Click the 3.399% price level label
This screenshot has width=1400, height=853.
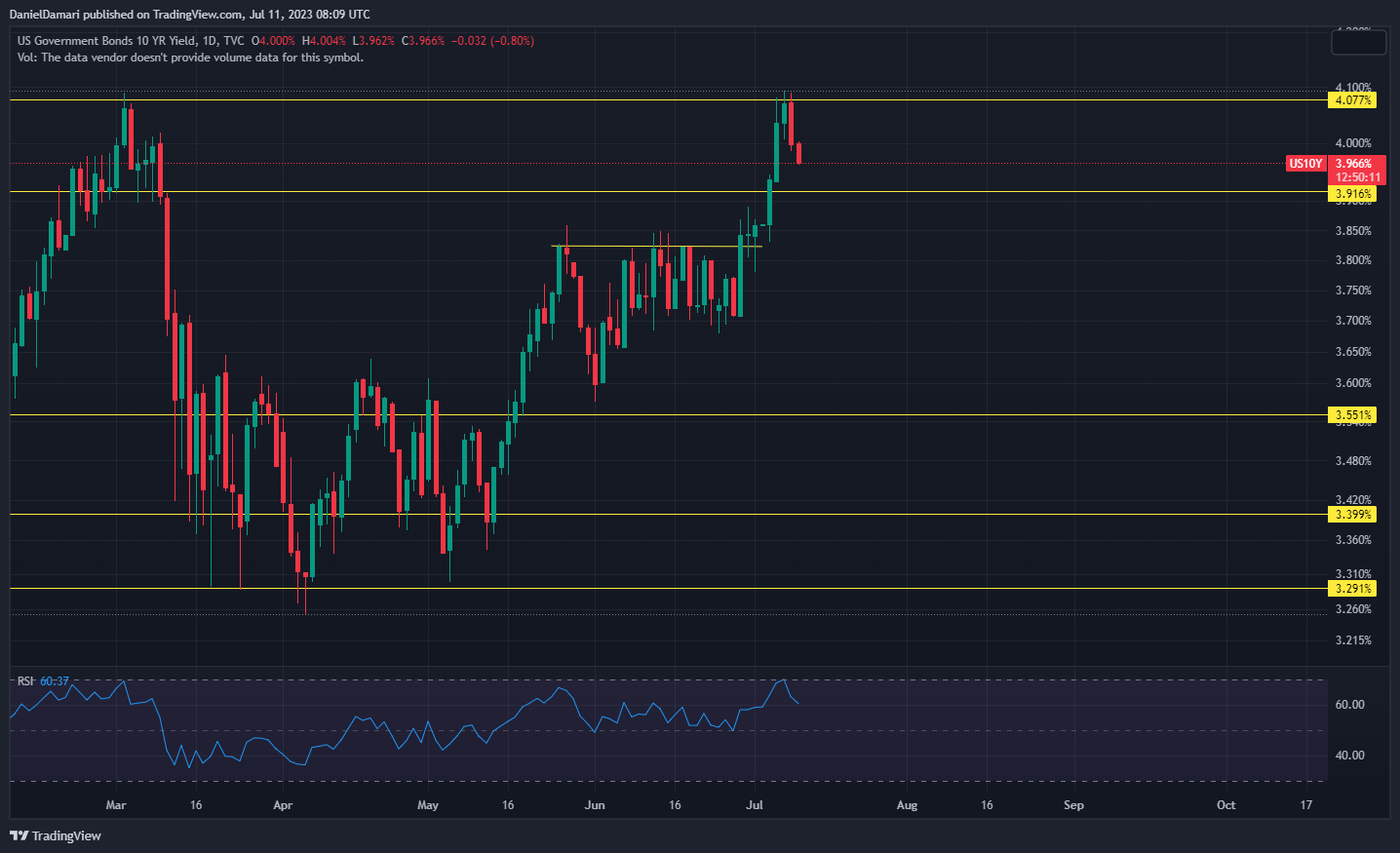(1353, 515)
